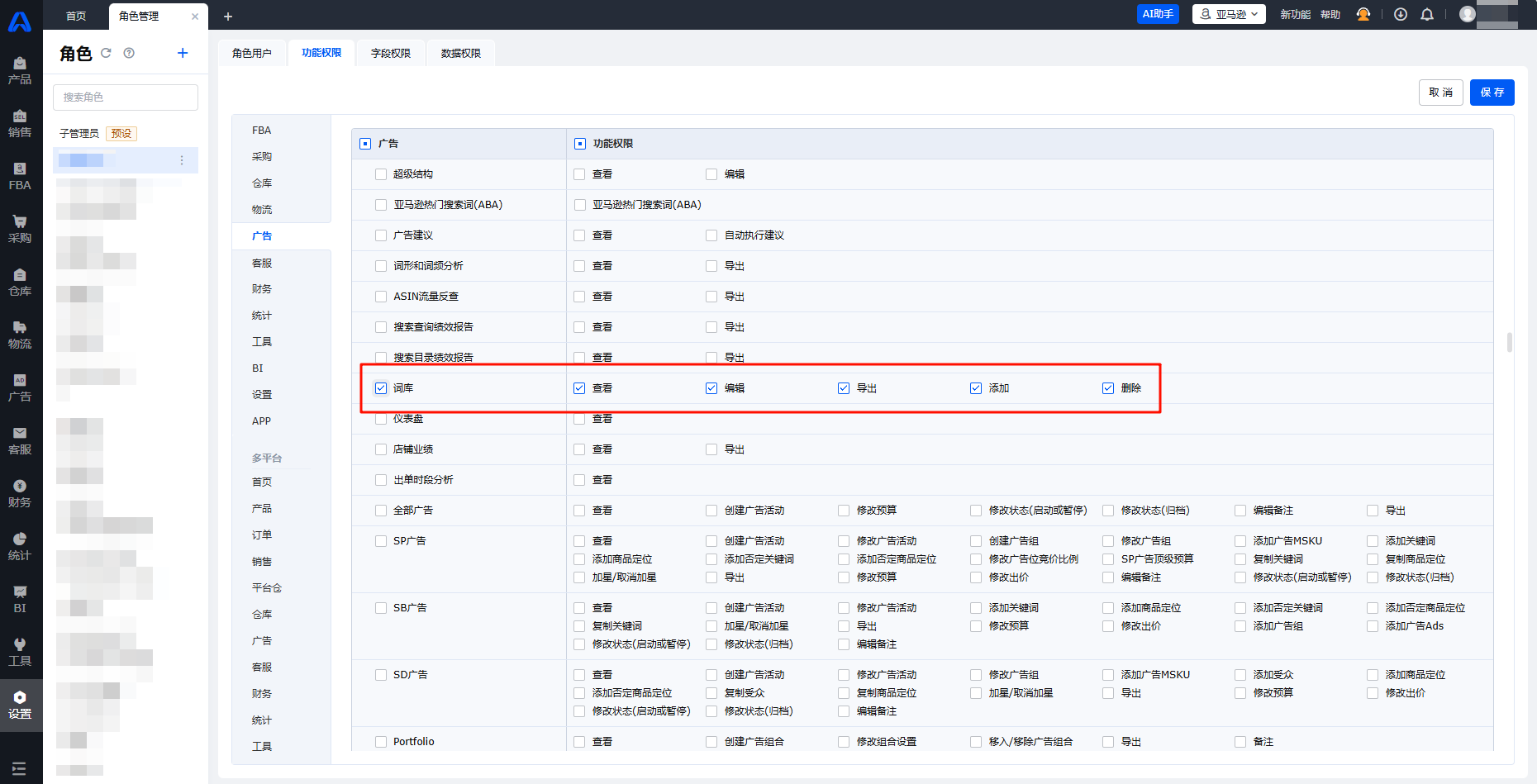Check 自动执行建议 in the 广告建议 row
This screenshot has height=784, width=1537.
point(711,235)
